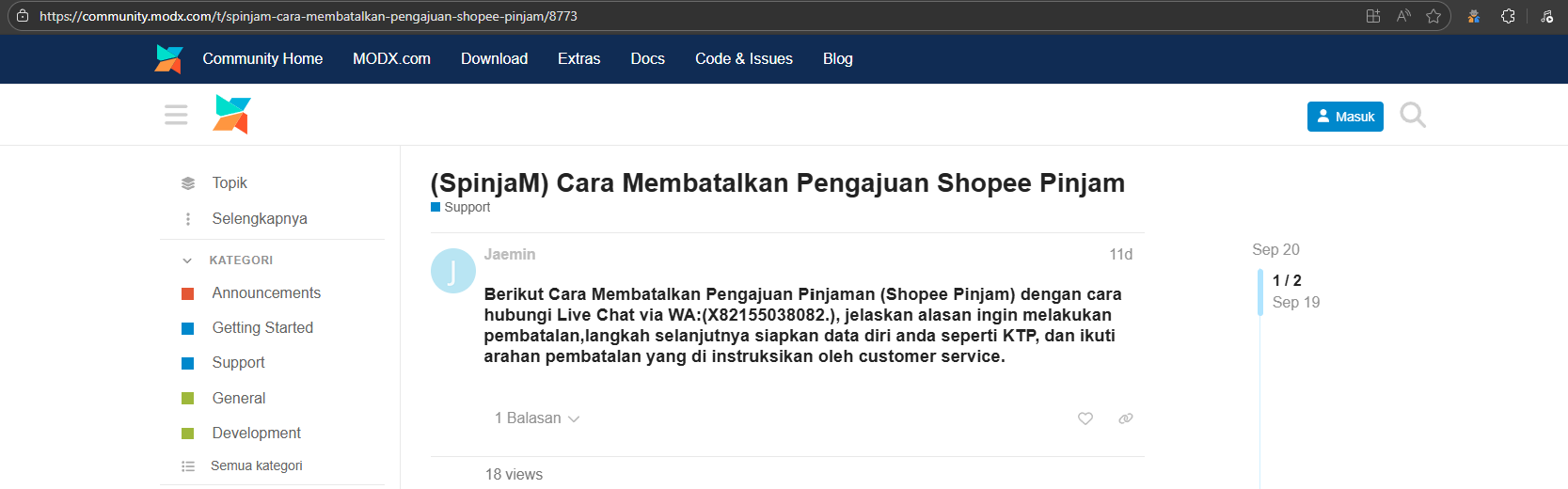Click the MODX logo in navy bar
Image resolution: width=1568 pixels, height=489 pixels.
[168, 58]
